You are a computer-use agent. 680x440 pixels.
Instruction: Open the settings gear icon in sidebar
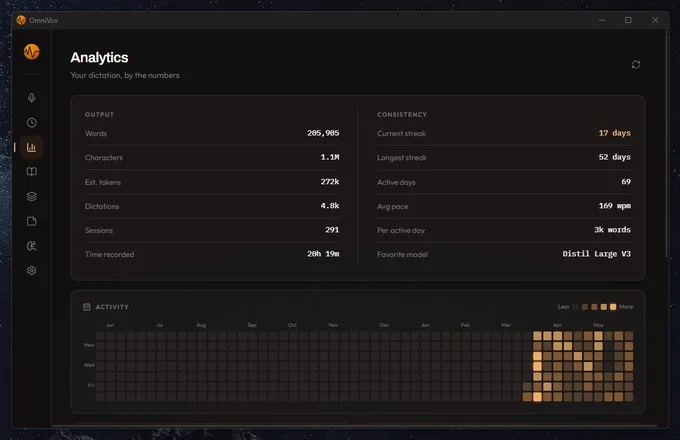32,271
